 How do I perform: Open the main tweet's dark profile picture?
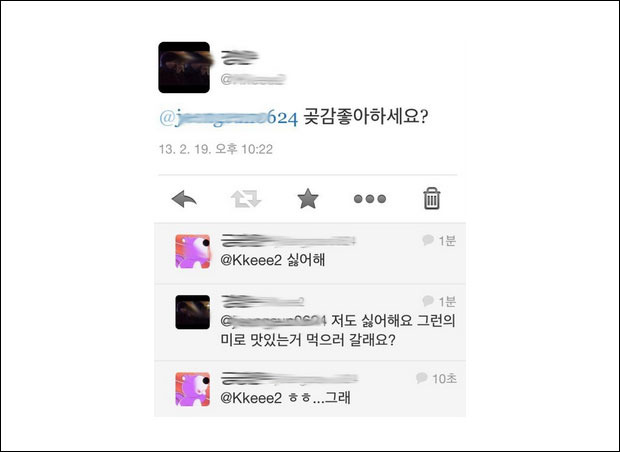(184, 67)
